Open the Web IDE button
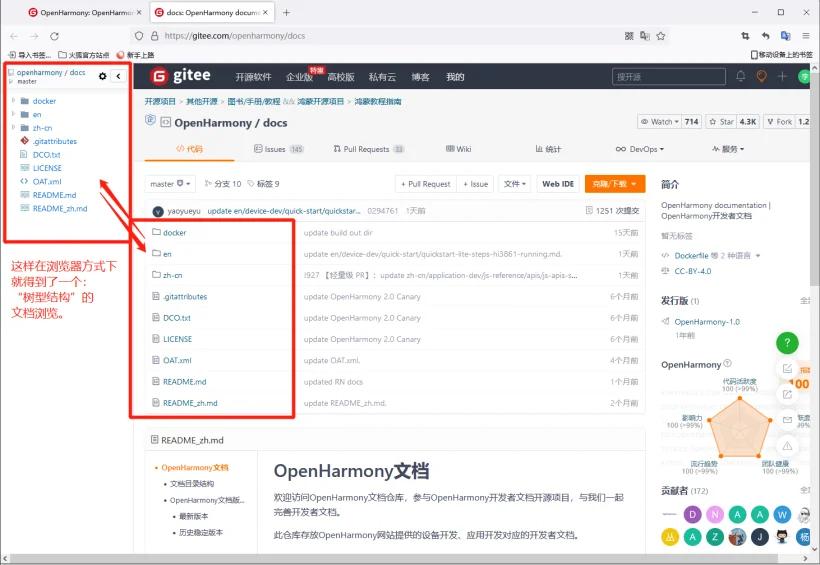 (558, 184)
